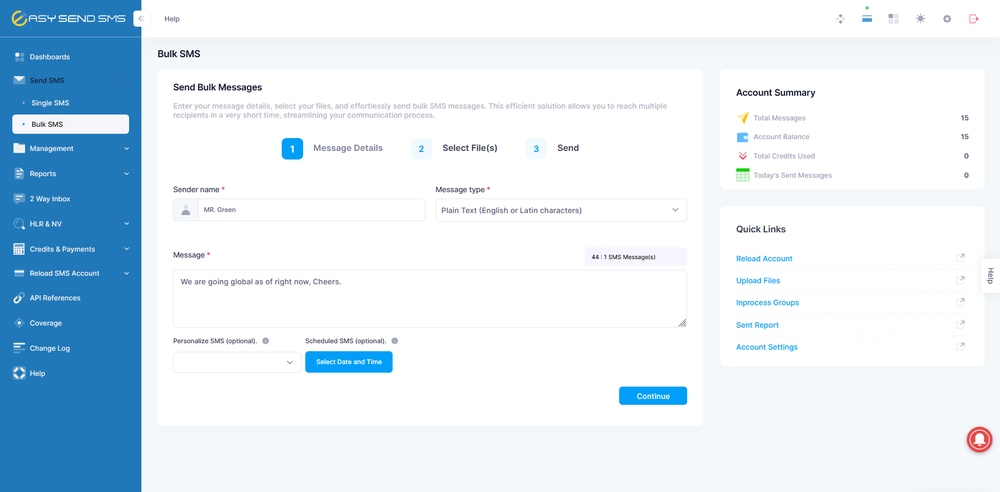Click the '44 : 1 SMS Message(s)' counter
The image size is (1000, 492).
[x=636, y=257]
